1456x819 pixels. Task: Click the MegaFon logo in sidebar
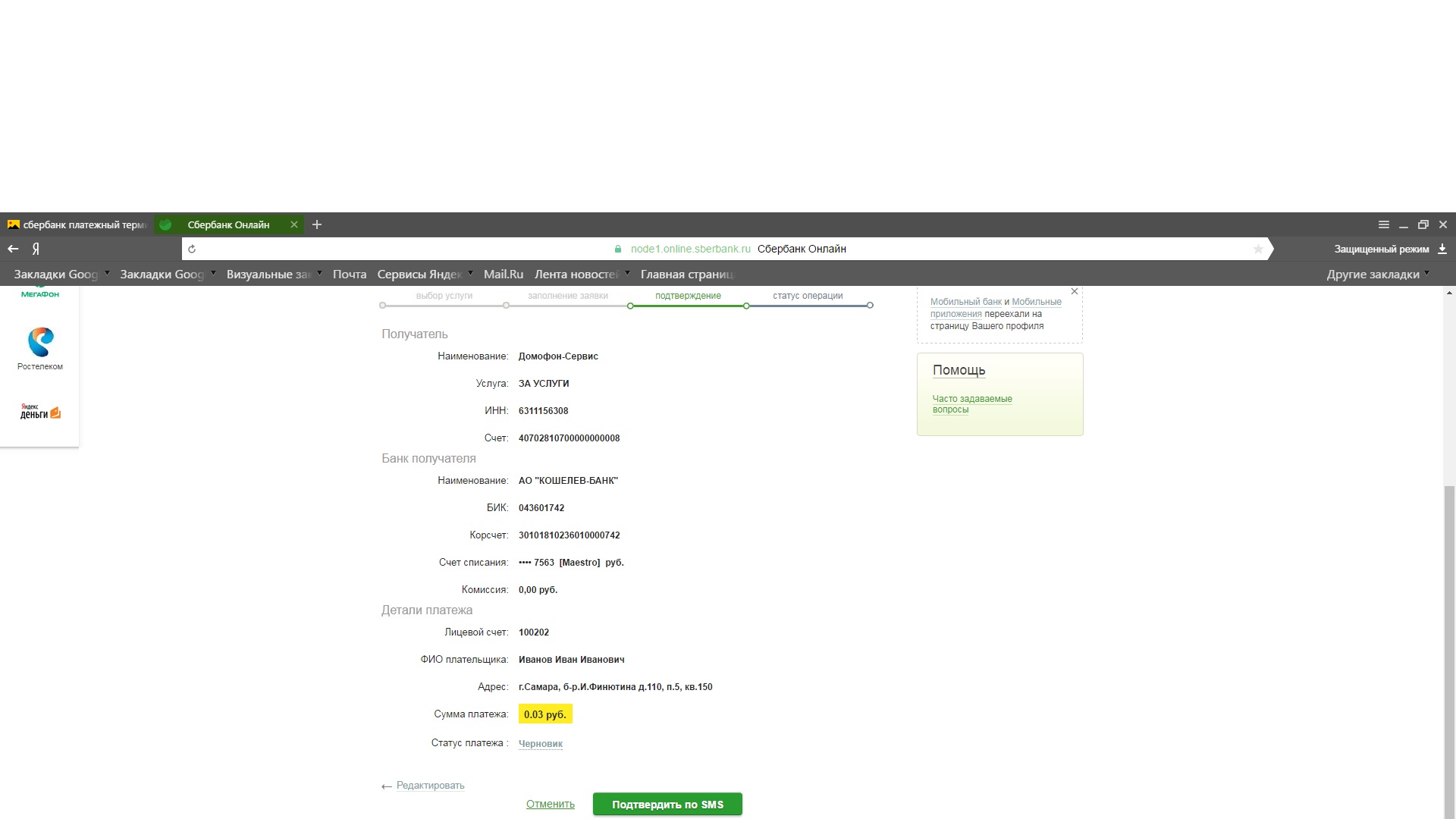click(40, 293)
